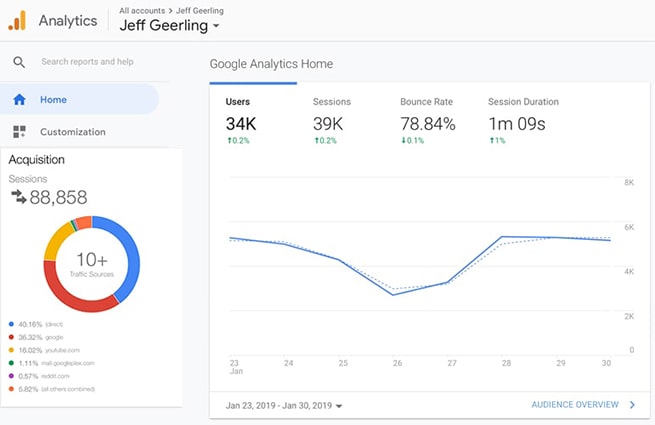Switch to the Sessions metric tab
655x425 pixels.
click(x=331, y=115)
